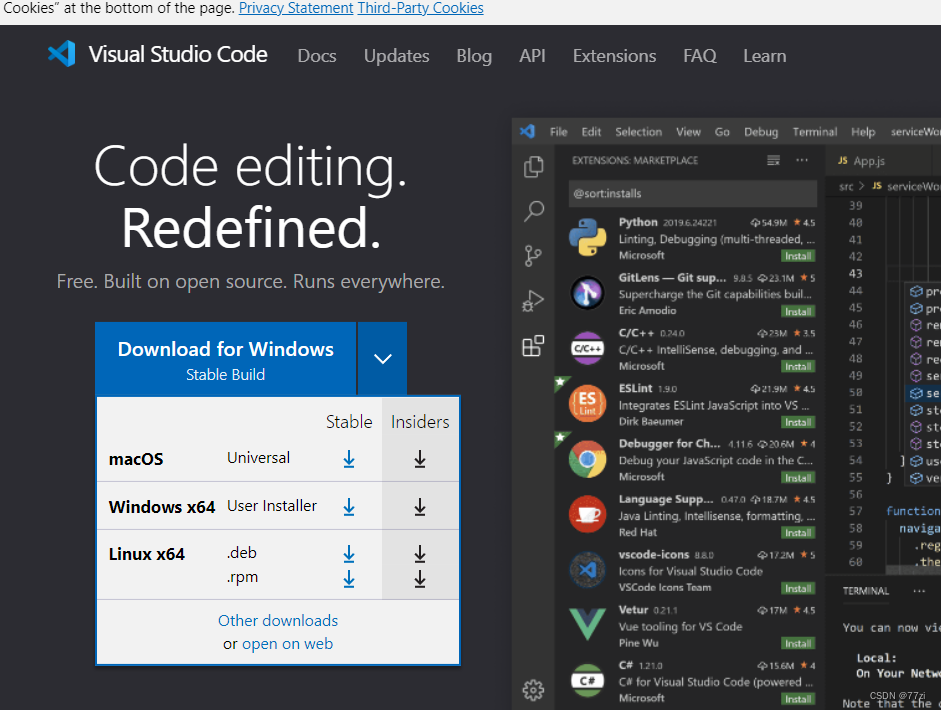This screenshot has height=710, width=941.
Task: Open Run and Debug icon in activity bar
Action: [x=533, y=300]
